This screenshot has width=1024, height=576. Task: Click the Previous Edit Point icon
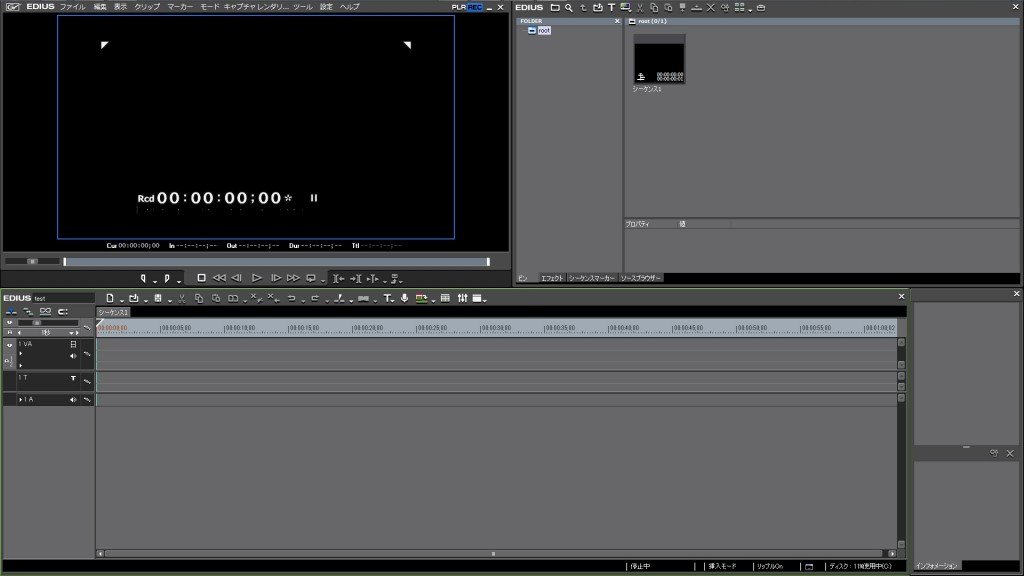[338, 279]
